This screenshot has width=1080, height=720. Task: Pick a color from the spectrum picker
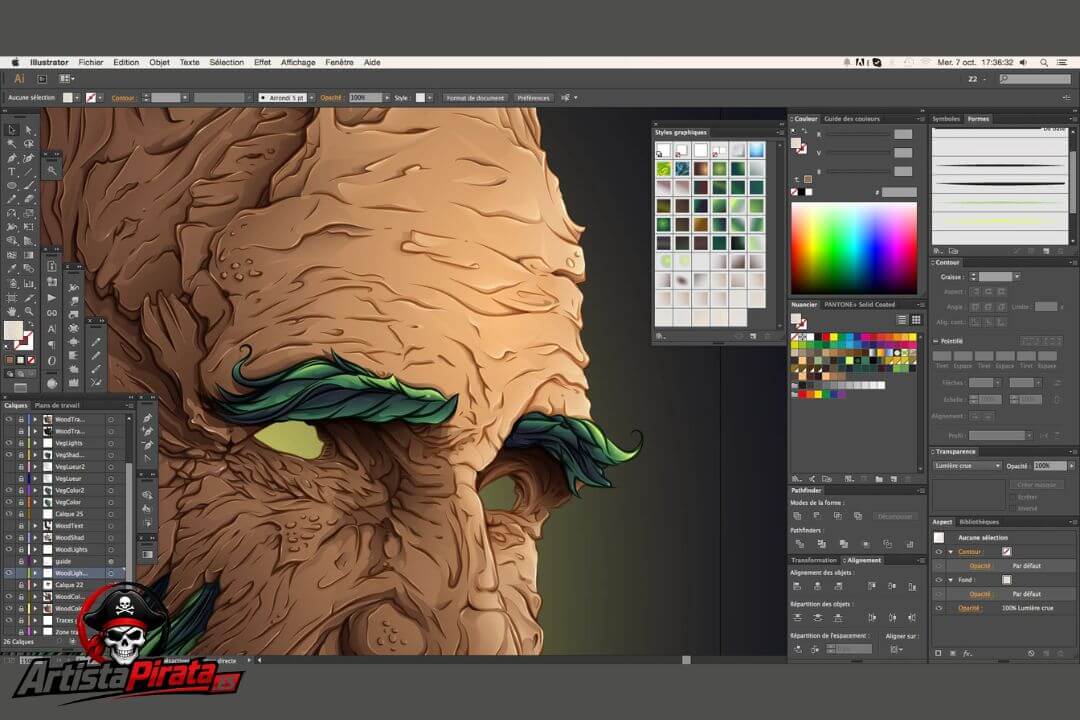pyautogui.click(x=854, y=248)
